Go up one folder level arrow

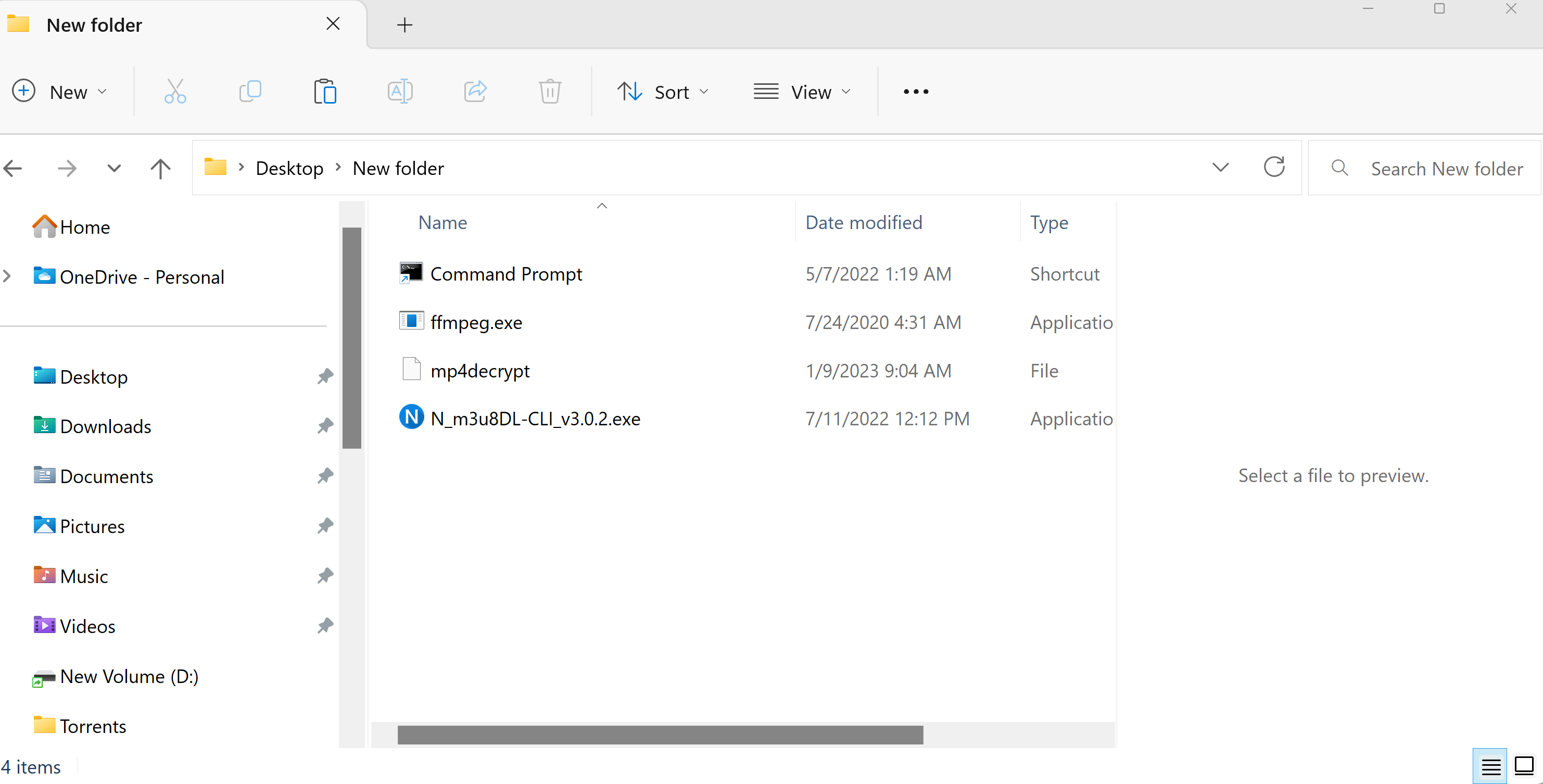[x=160, y=168]
